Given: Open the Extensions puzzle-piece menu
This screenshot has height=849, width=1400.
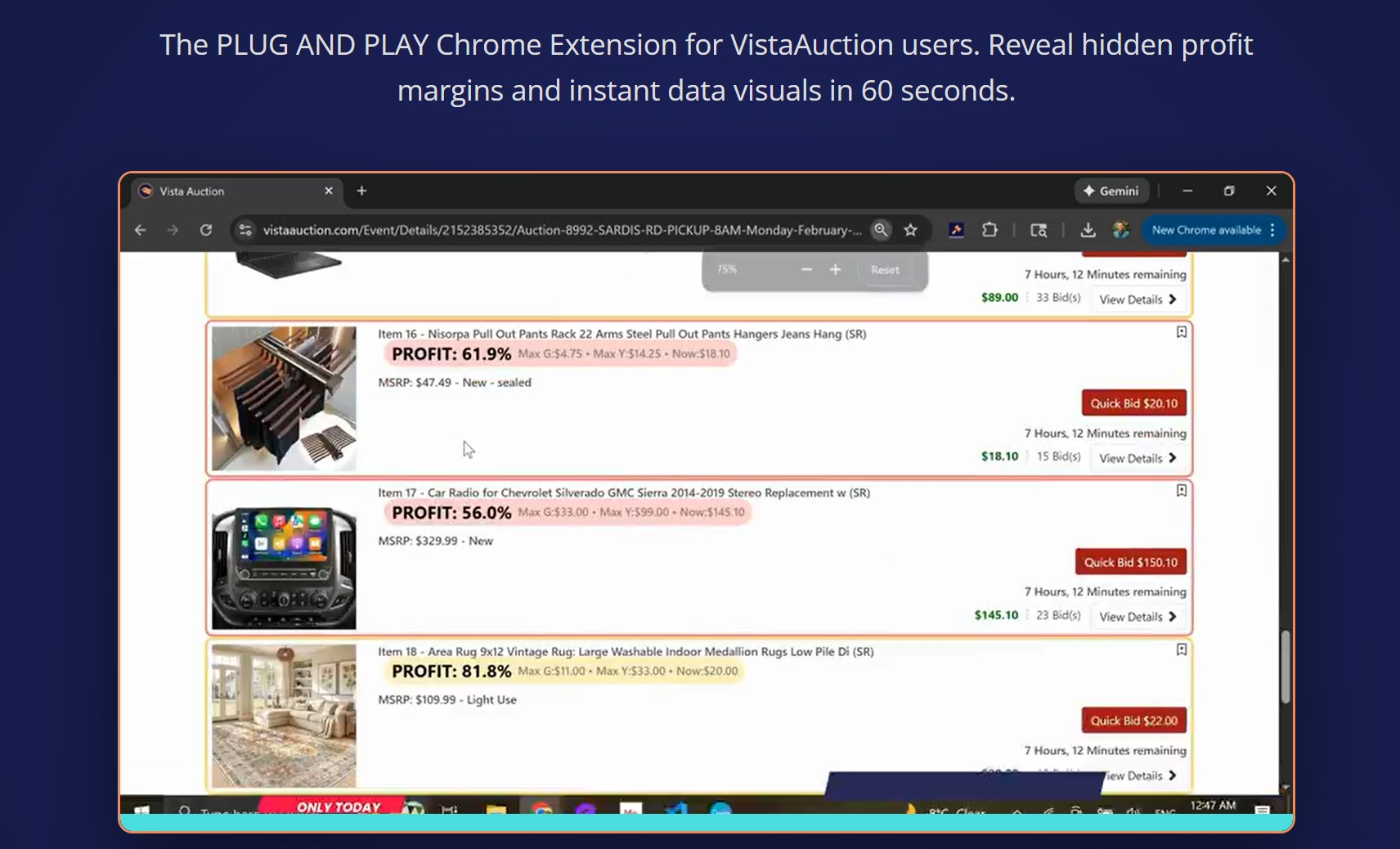Looking at the screenshot, I should pos(989,231).
